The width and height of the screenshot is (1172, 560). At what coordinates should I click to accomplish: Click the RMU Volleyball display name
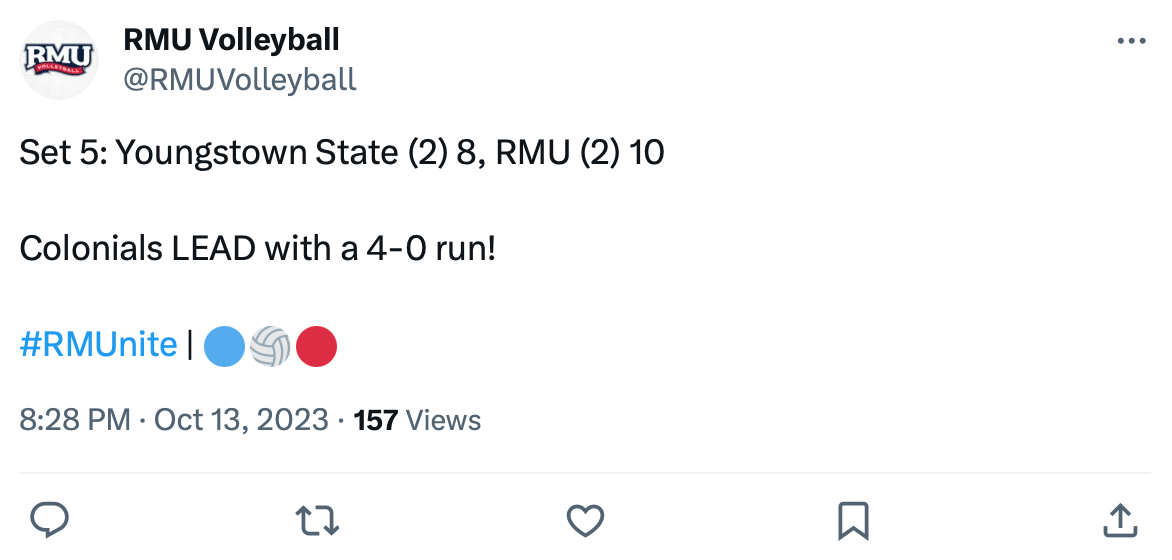point(231,40)
